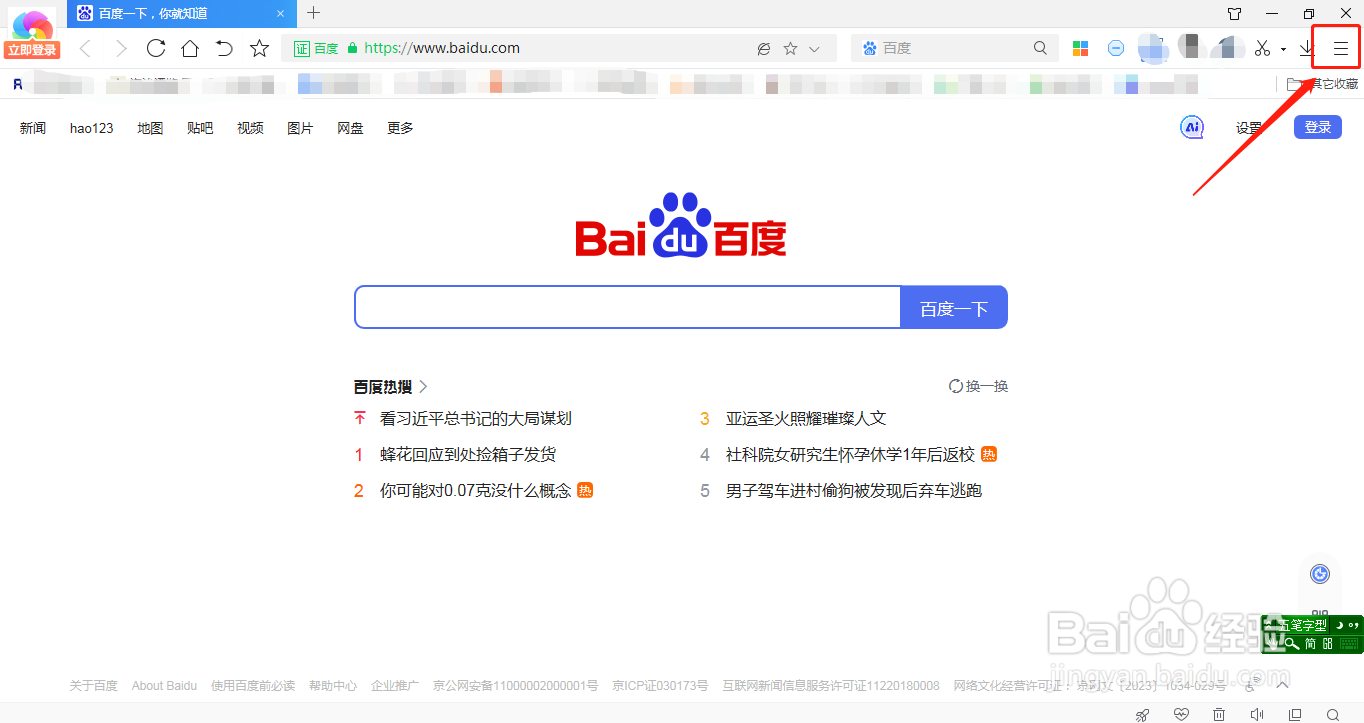The width and height of the screenshot is (1364, 723).
Task: Click the 立即登录 browser account avatar
Action: tap(32, 32)
